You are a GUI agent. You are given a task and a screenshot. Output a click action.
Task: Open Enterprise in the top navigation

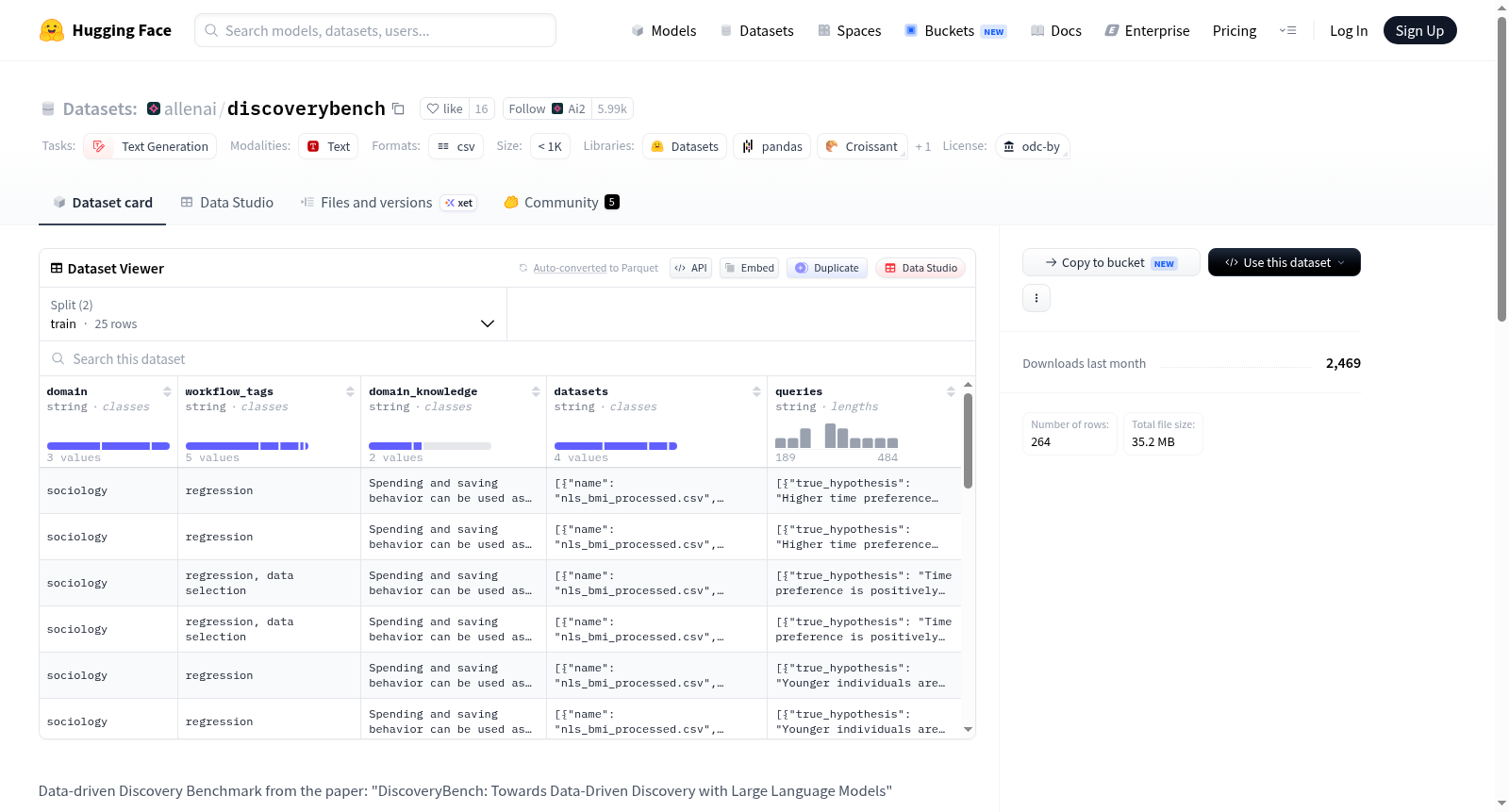[1147, 30]
